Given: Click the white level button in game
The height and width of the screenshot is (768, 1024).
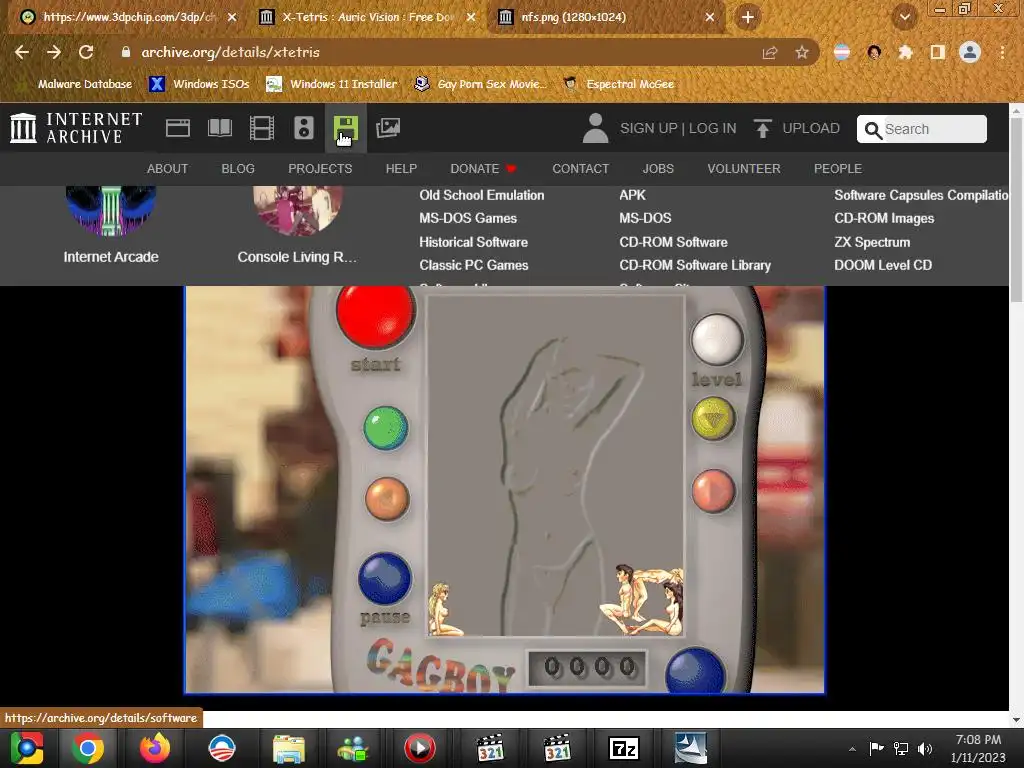Looking at the screenshot, I should [x=716, y=340].
